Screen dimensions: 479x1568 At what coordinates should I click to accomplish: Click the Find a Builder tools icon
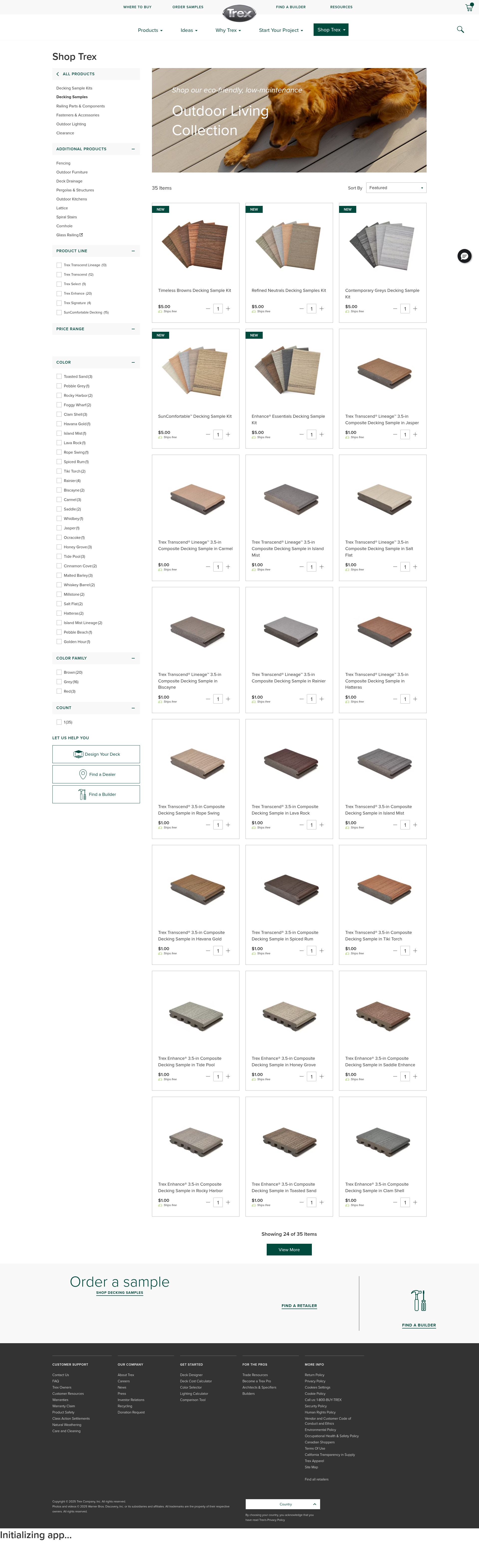pyautogui.click(x=419, y=1301)
